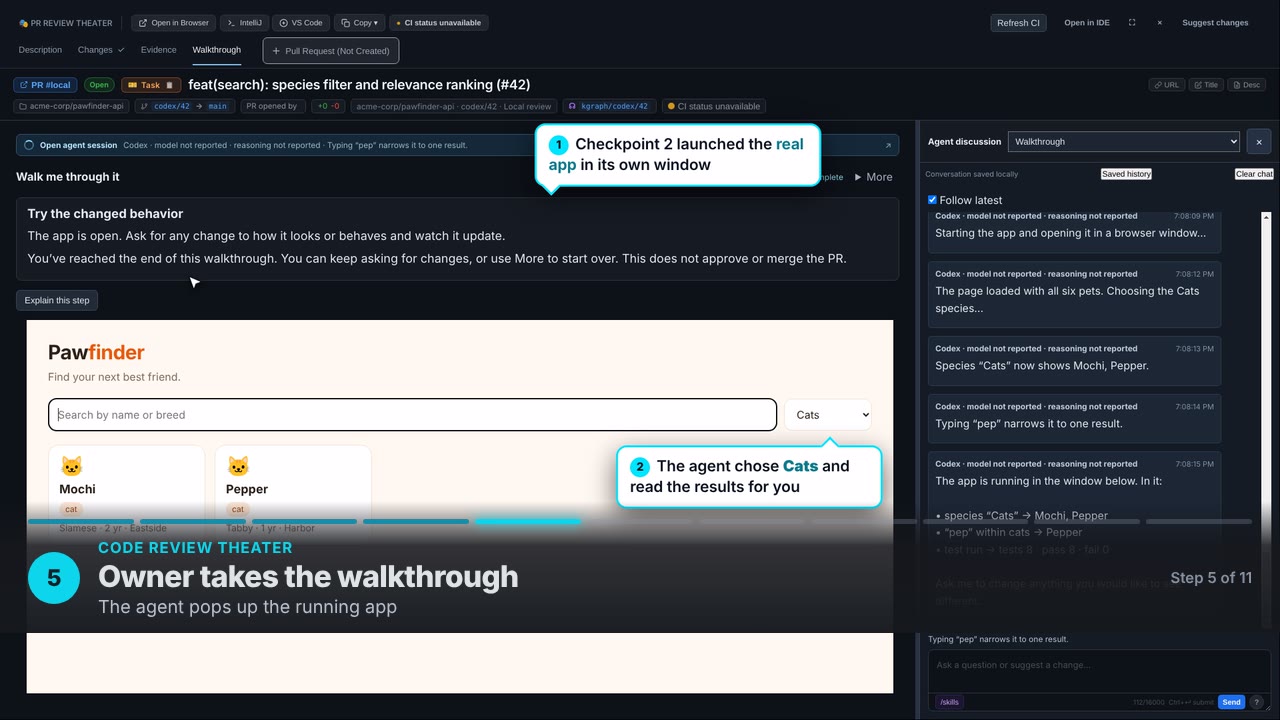Close the Agent discussion panel
The width and height of the screenshot is (1280, 720).
click(1259, 142)
